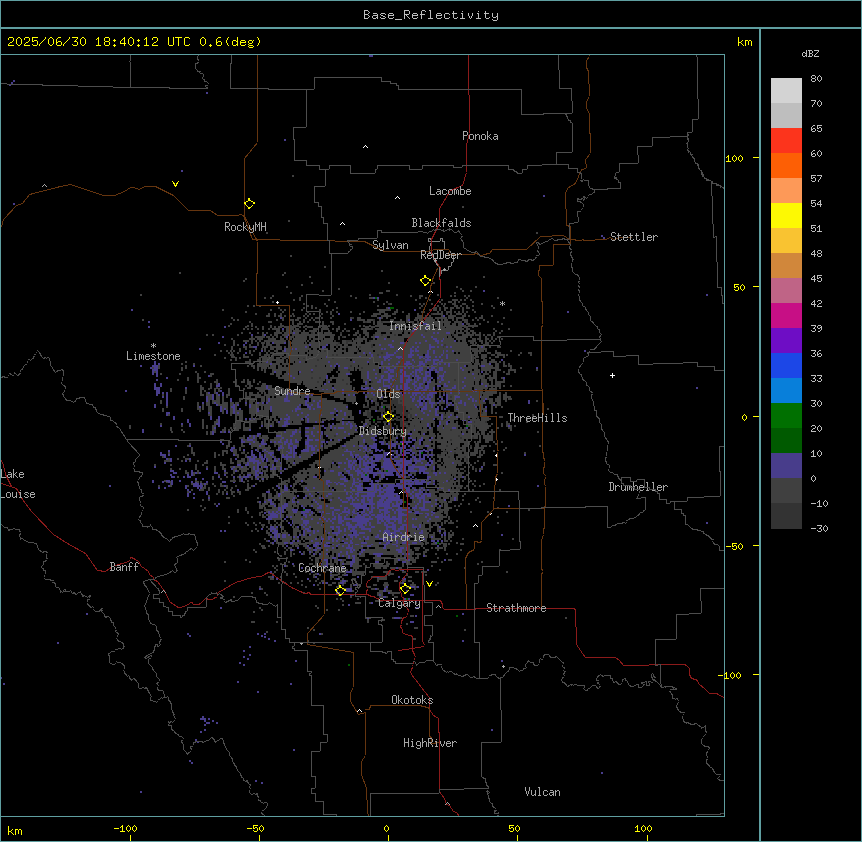Click the asterisk marker northeast of Innisfail
The image size is (862, 842).
tap(502, 303)
